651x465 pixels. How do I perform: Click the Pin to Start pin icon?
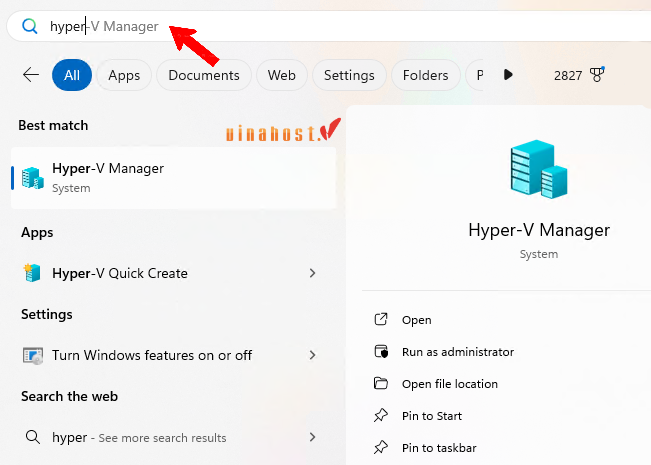pos(381,415)
